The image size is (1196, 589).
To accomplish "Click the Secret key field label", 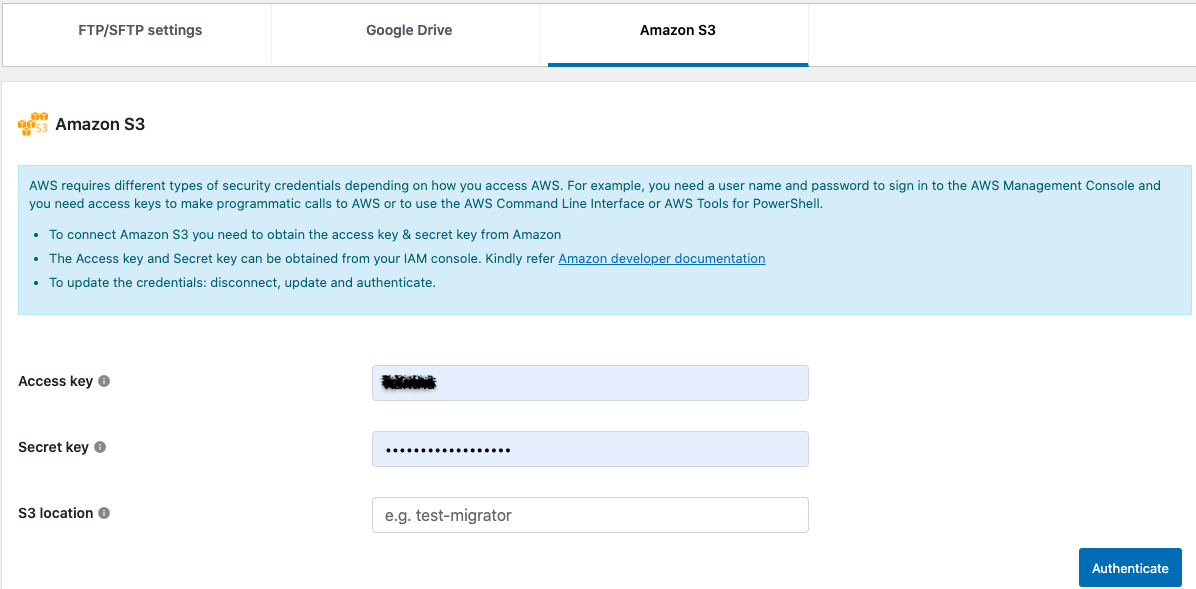I will click(x=53, y=447).
